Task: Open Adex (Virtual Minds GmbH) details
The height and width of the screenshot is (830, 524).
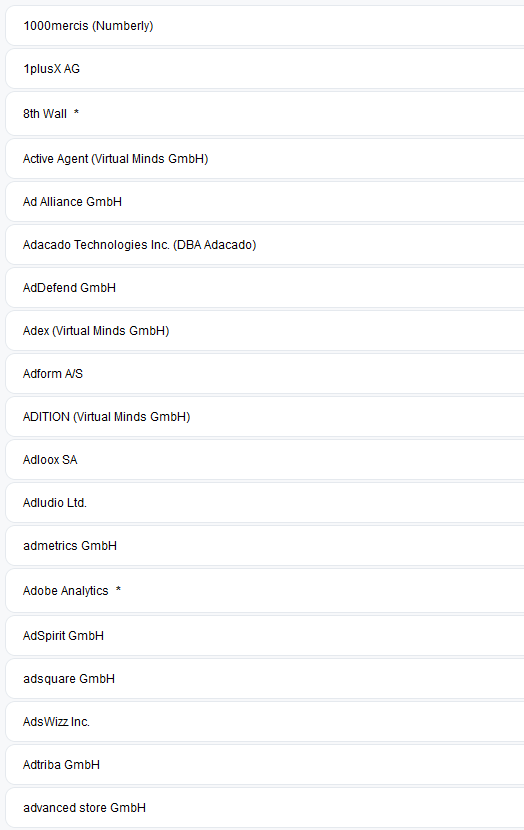Action: tap(265, 330)
